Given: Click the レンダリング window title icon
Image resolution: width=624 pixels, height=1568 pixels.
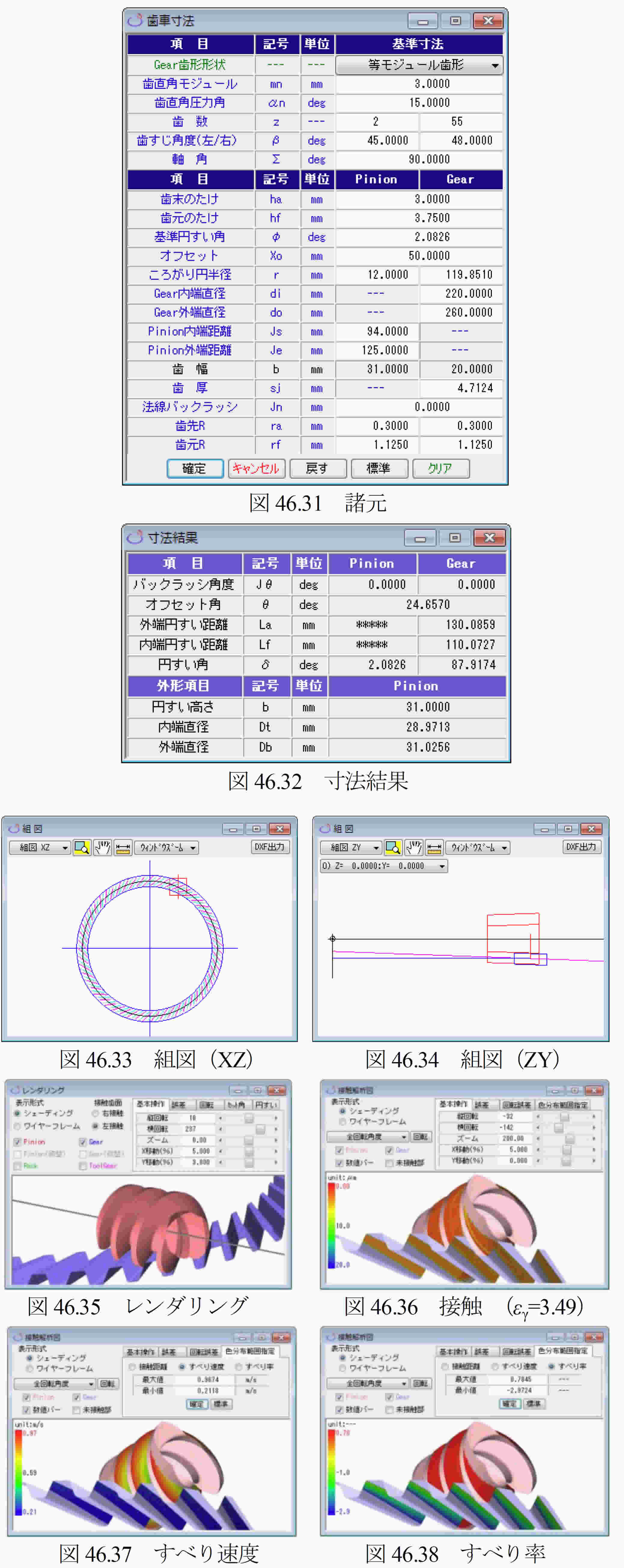Looking at the screenshot, I should pos(15,1090).
